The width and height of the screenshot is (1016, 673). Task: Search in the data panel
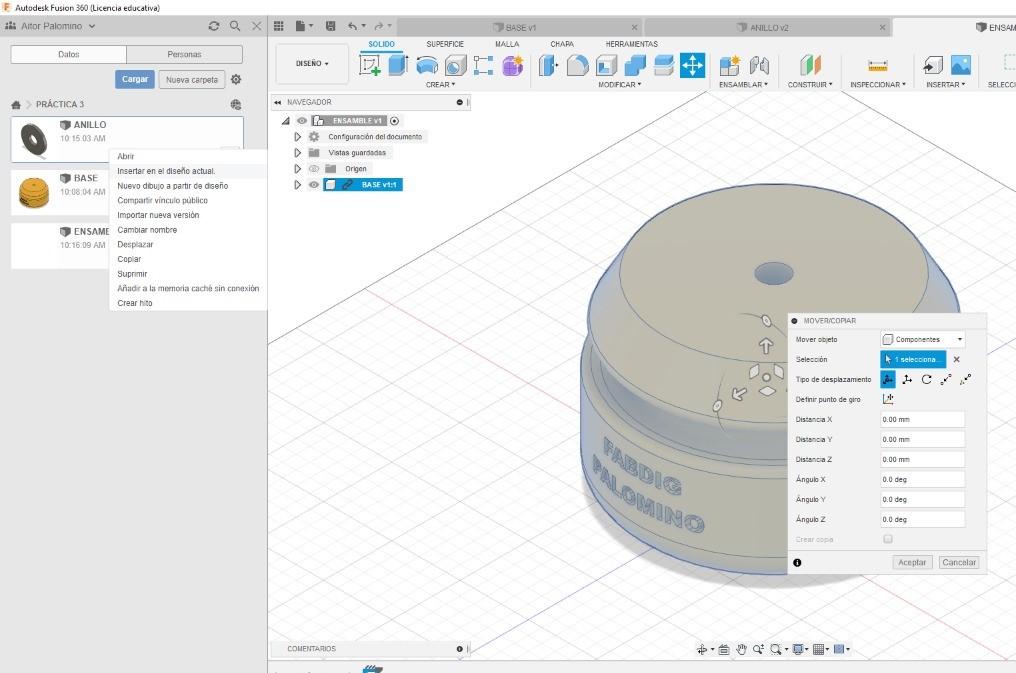(x=235, y=26)
